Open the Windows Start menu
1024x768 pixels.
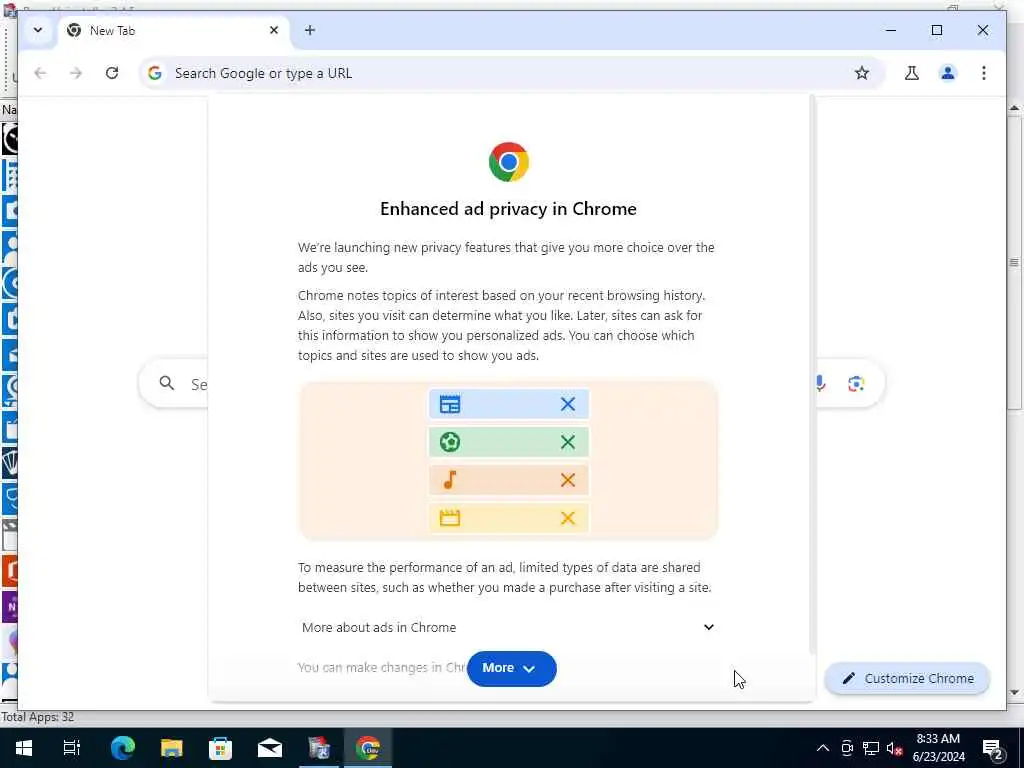coord(24,748)
